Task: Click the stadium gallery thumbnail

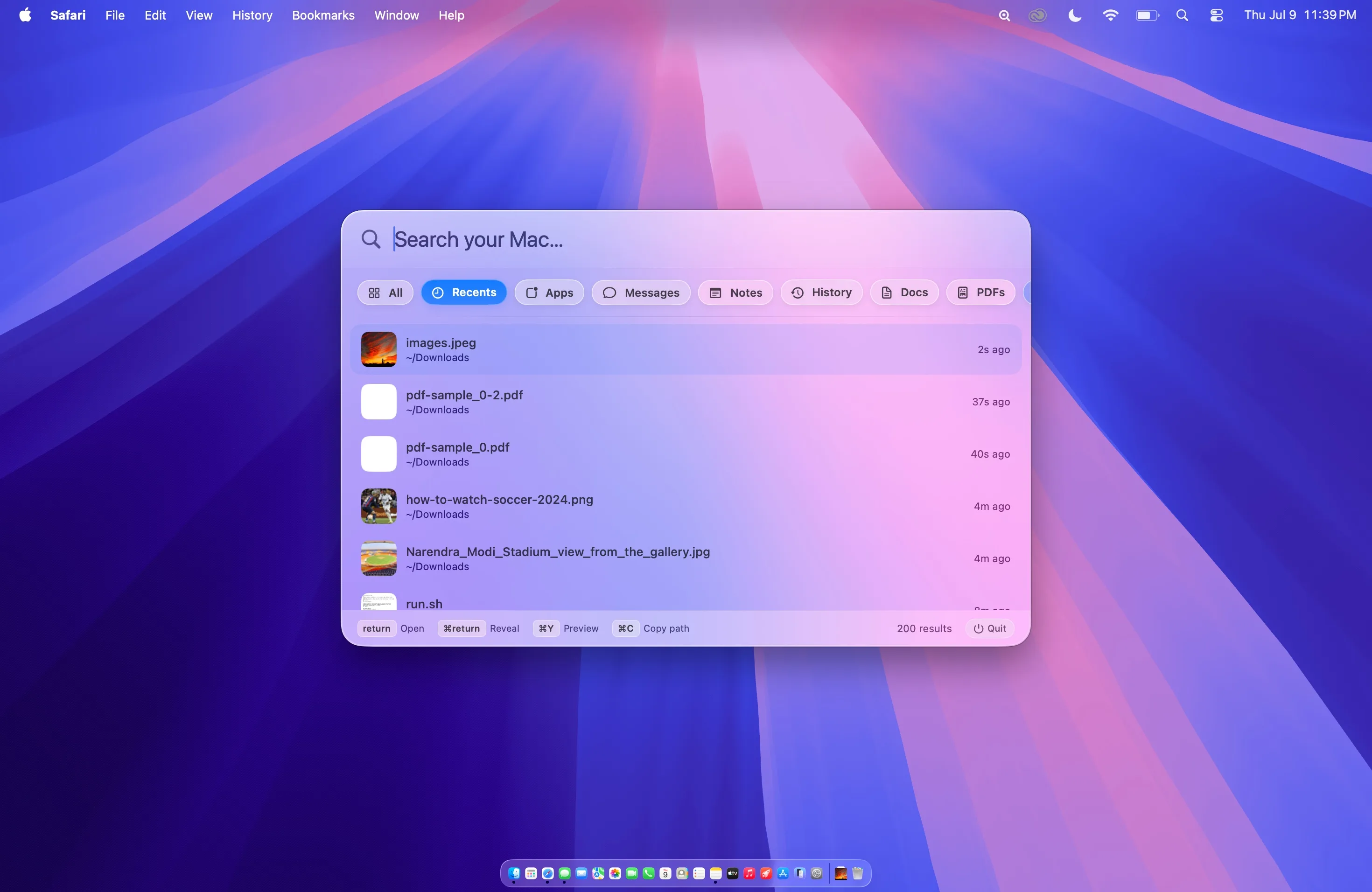Action: 379,558
